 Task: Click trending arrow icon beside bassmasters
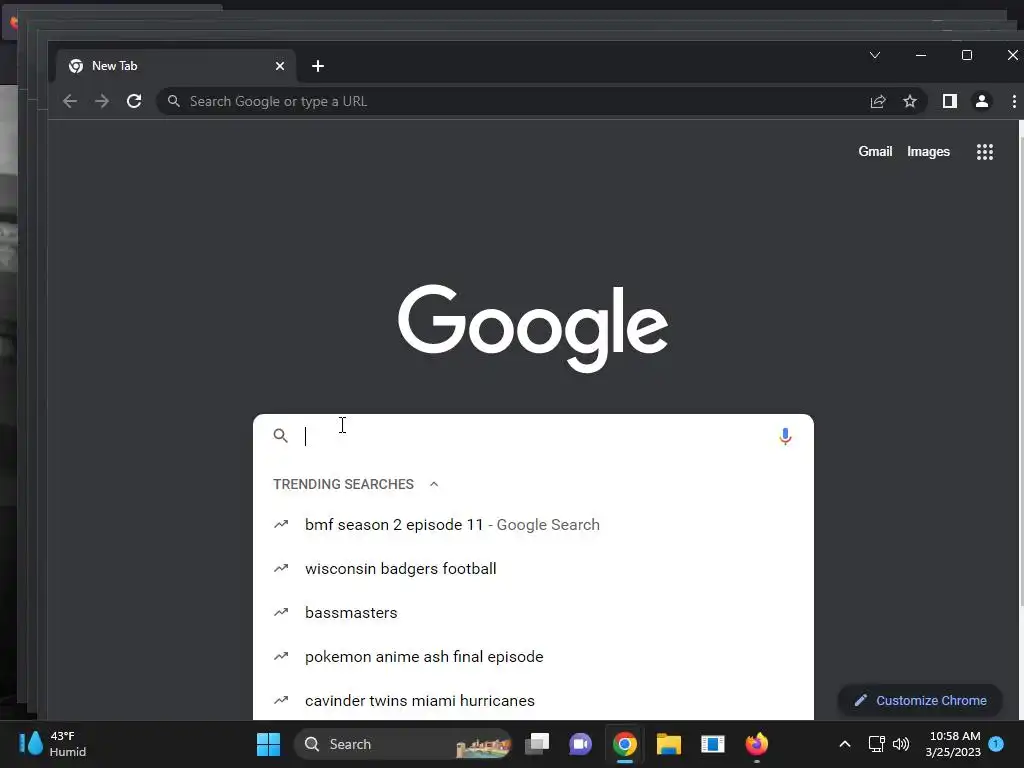[281, 613]
